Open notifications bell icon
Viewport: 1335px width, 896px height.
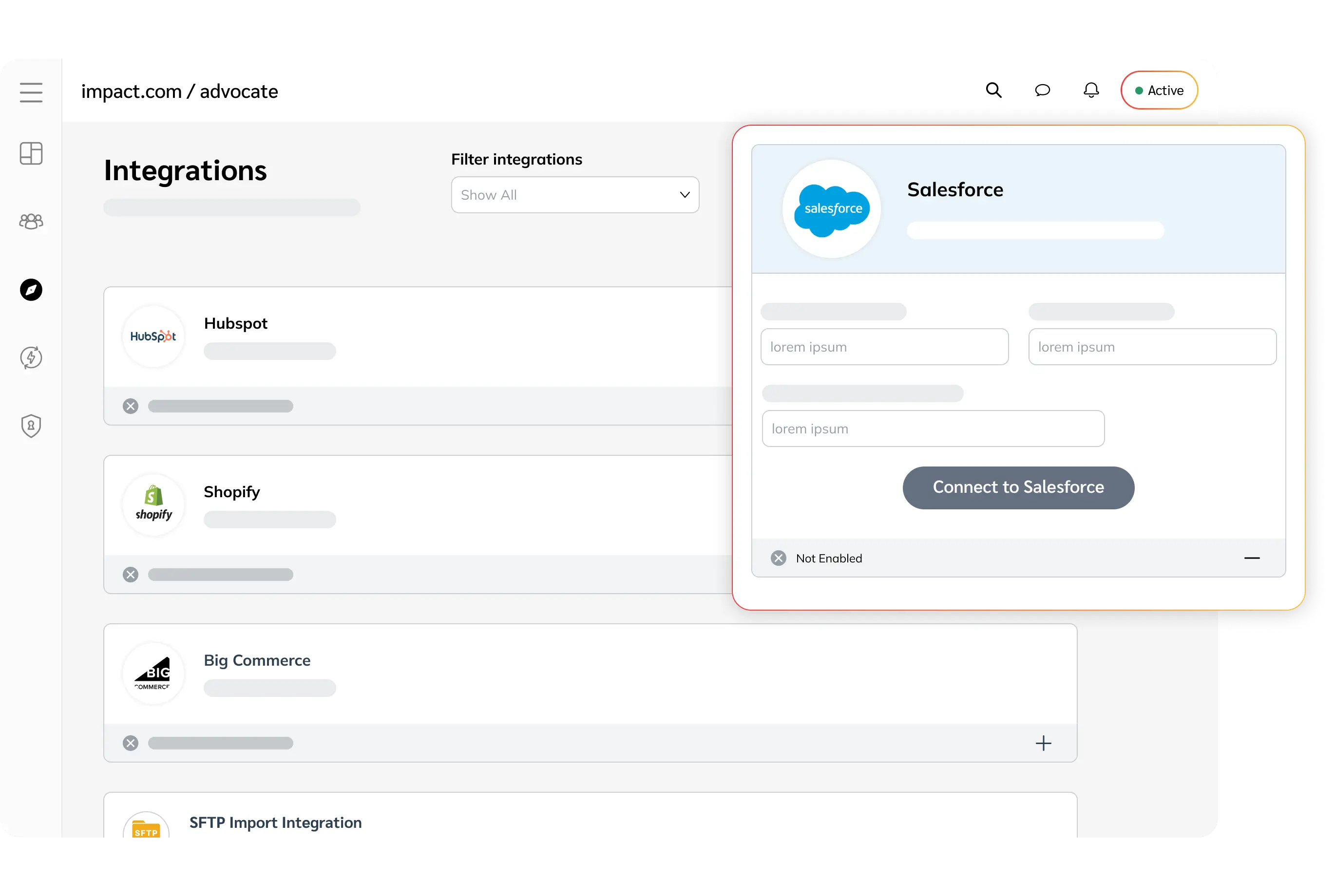click(1091, 90)
